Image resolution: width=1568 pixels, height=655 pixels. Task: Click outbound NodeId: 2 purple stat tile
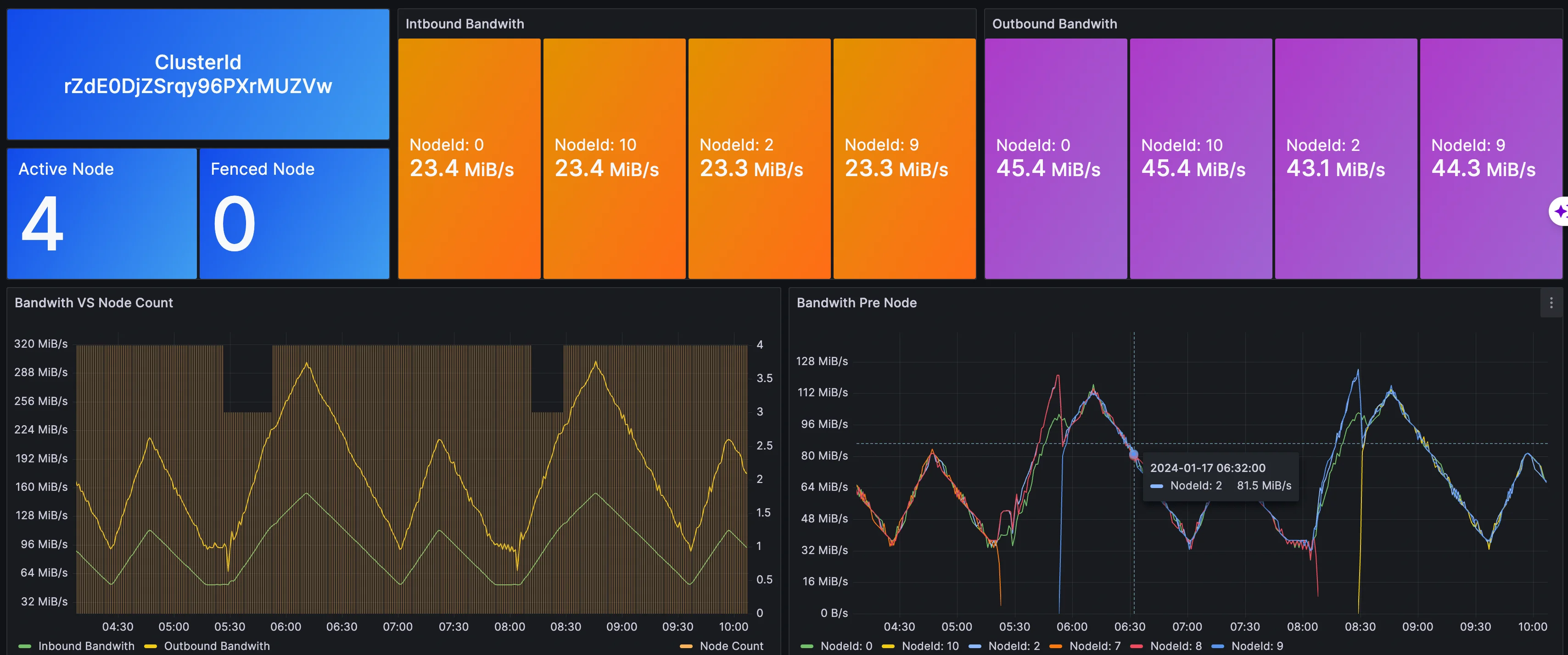(1346, 158)
